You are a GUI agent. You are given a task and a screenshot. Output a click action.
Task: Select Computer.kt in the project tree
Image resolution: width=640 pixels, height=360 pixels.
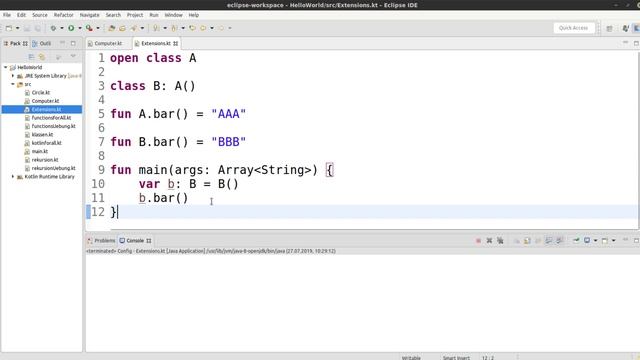coord(45,101)
